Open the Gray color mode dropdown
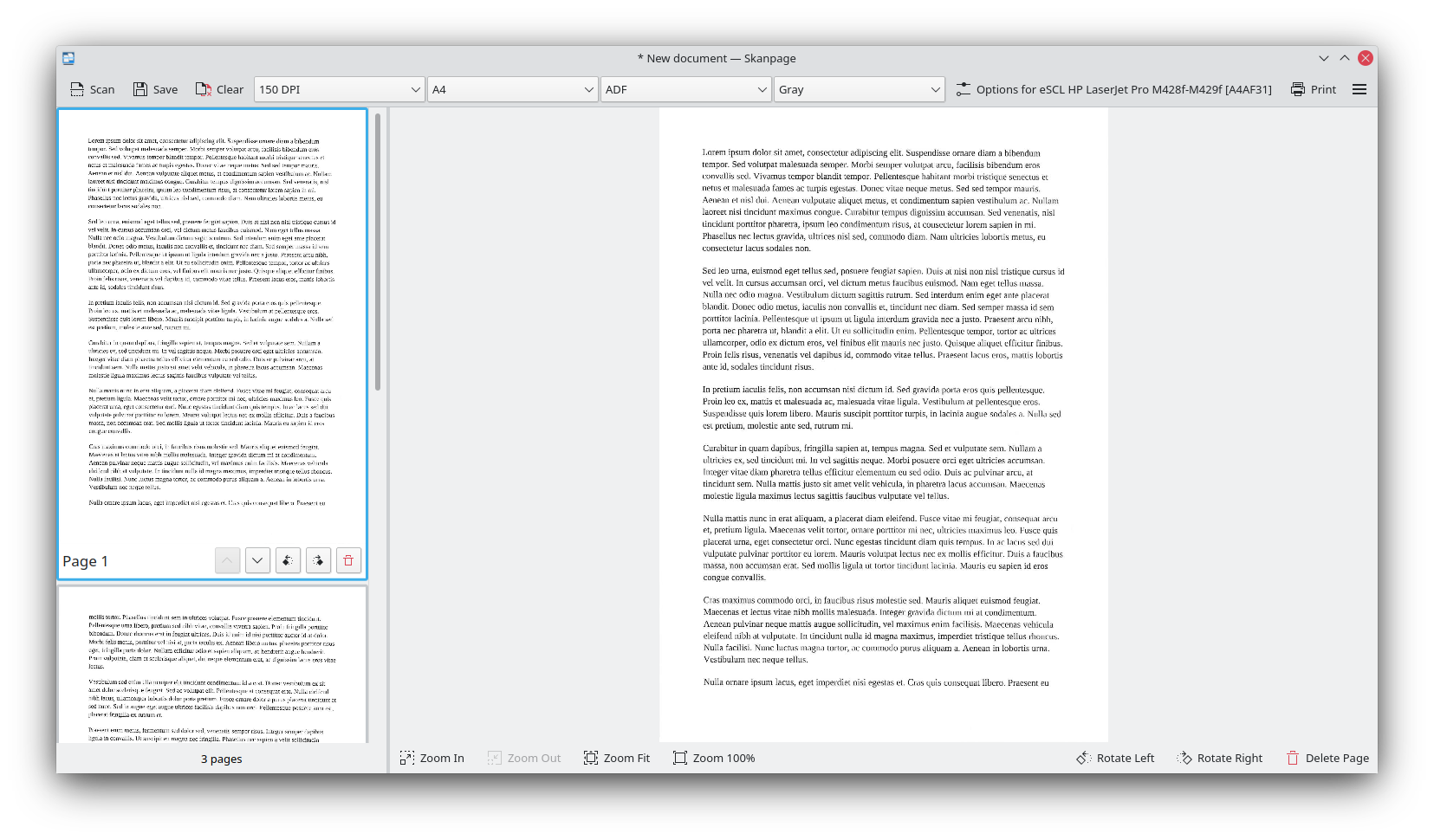Image resolution: width=1434 pixels, height=840 pixels. 859,89
